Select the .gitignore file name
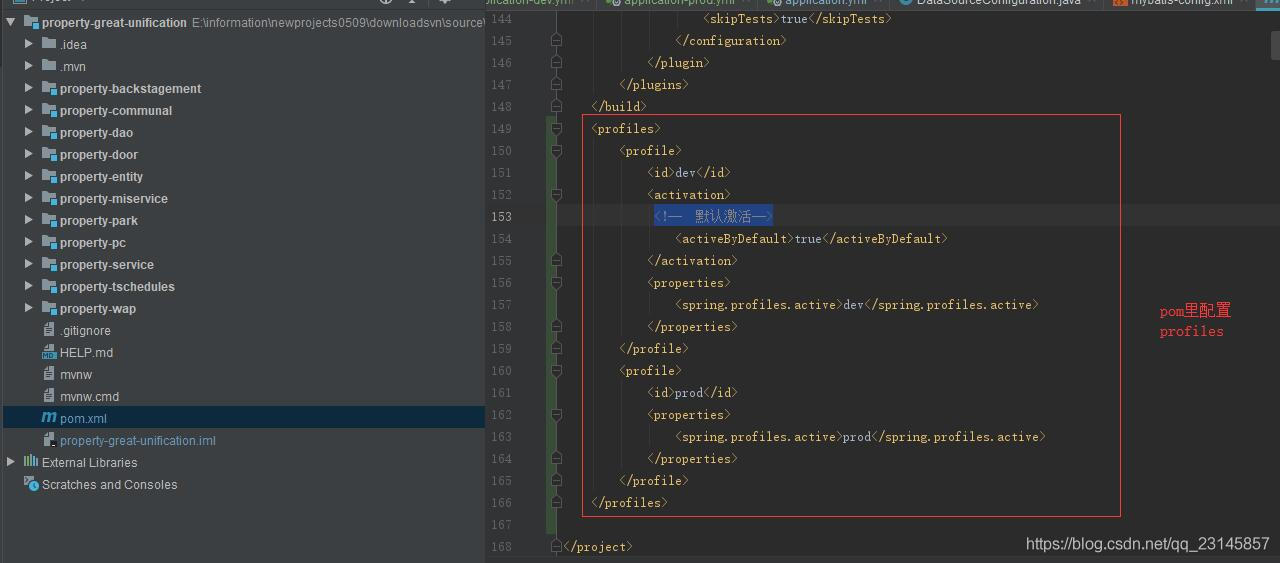1280x563 pixels. pos(85,331)
